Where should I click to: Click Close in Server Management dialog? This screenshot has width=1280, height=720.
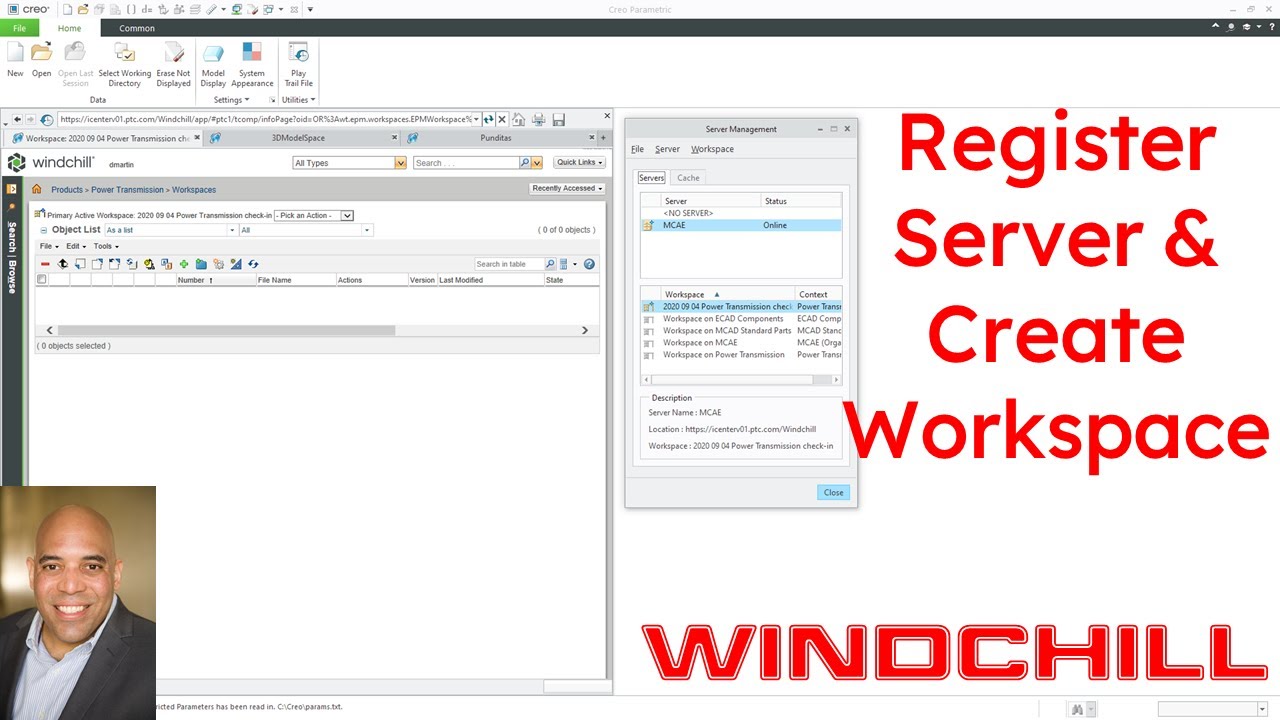833,492
